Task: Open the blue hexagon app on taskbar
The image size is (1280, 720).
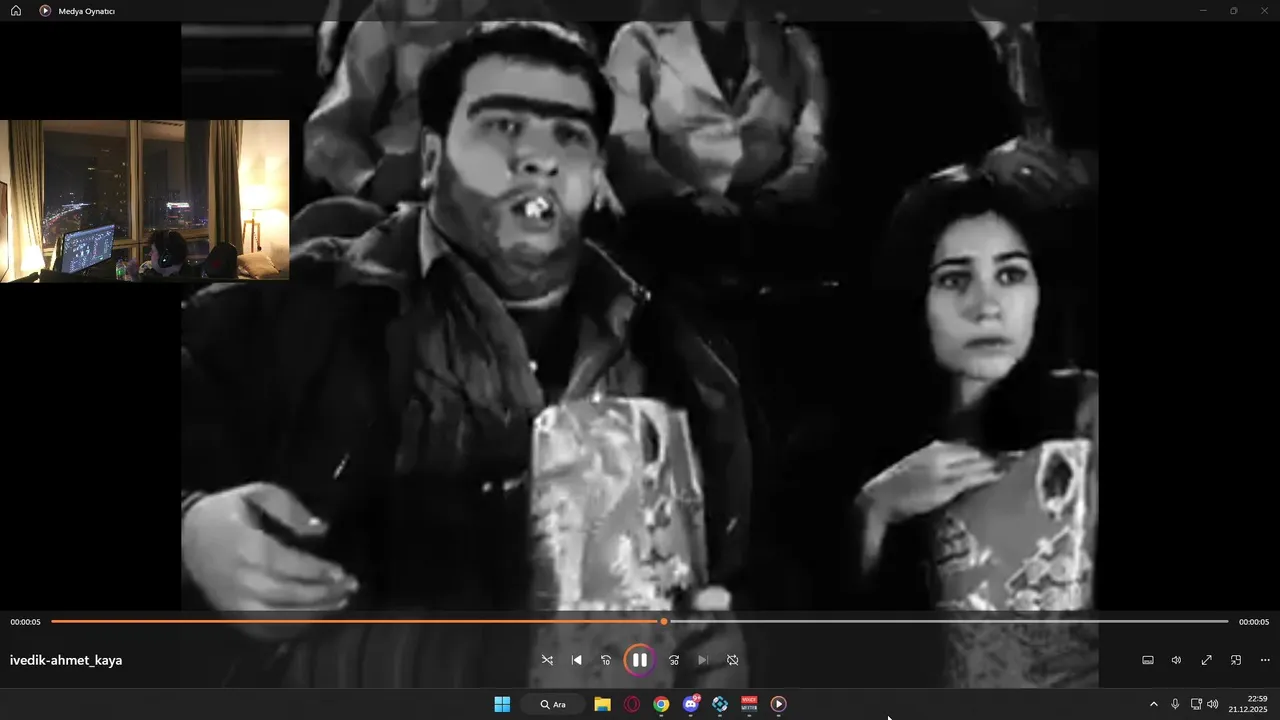Action: coord(720,704)
